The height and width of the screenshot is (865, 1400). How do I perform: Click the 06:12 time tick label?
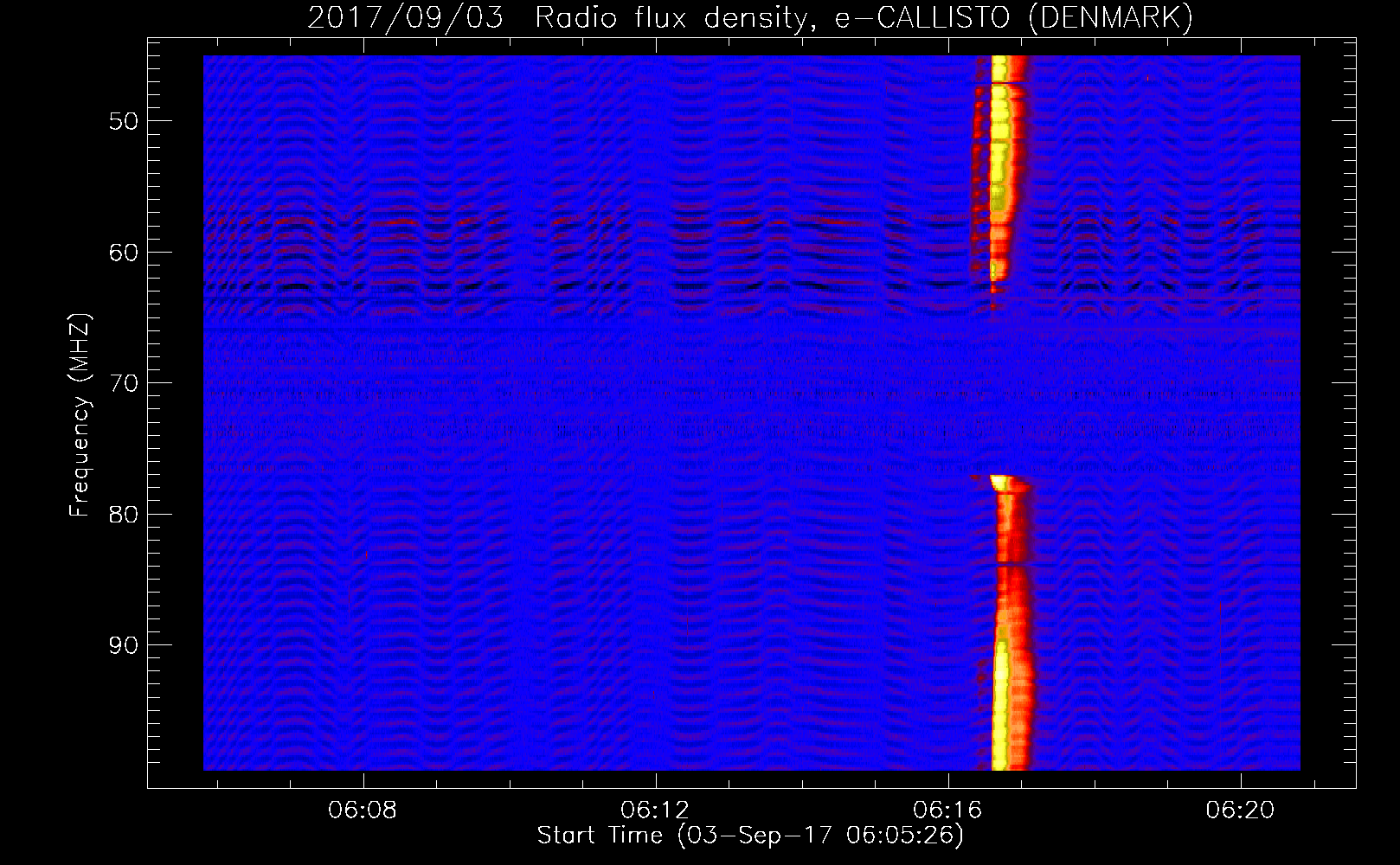tap(655, 811)
